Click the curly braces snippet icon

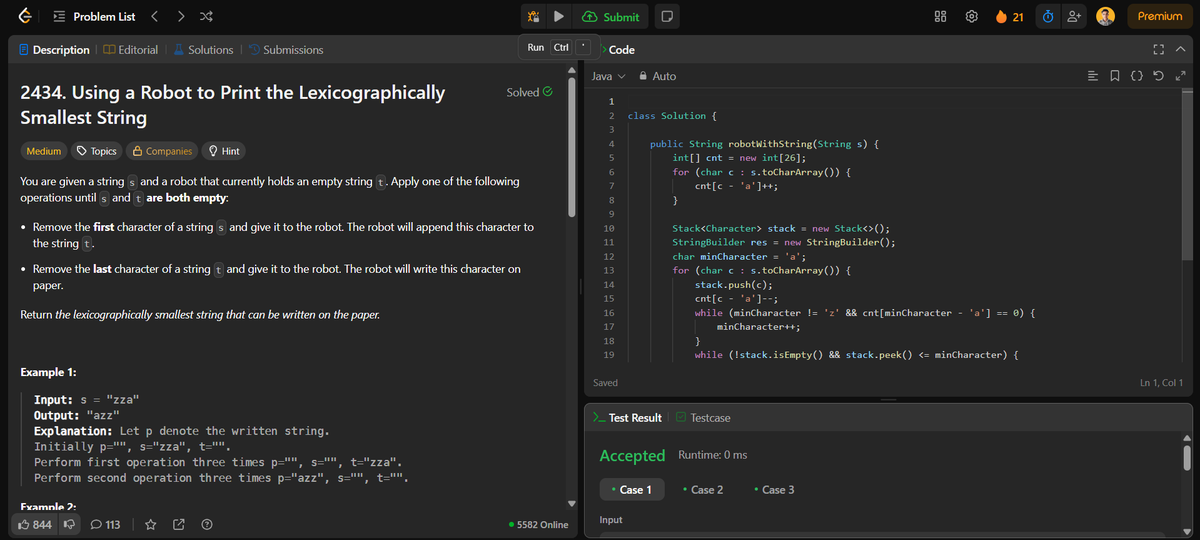1135,76
